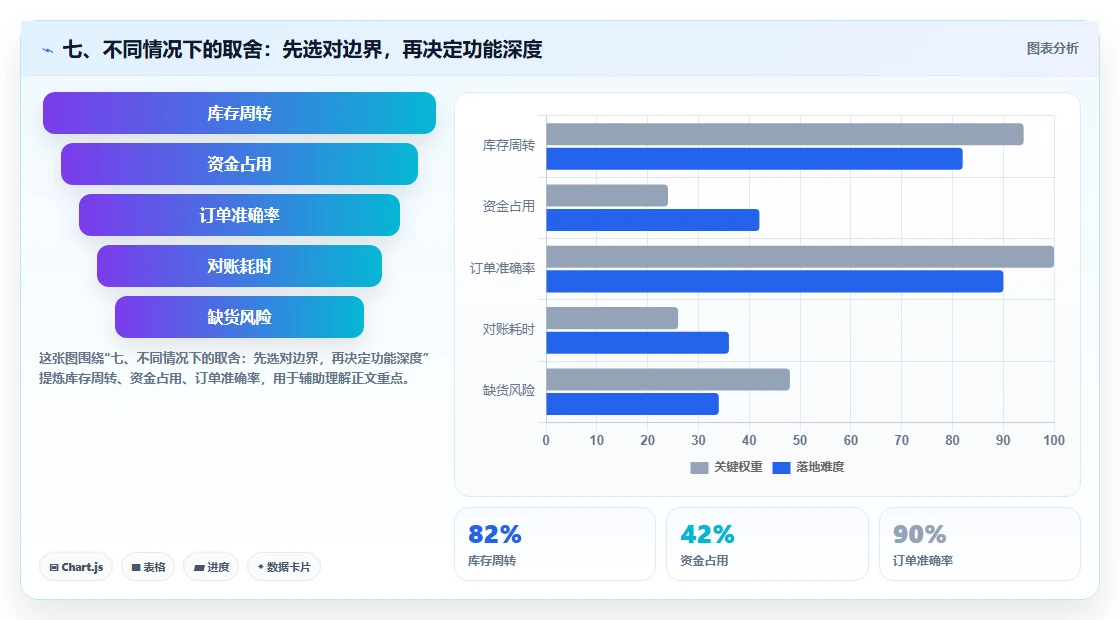Click the x-axis value 0
Image resolution: width=1120 pixels, height=620 pixels.
click(546, 441)
